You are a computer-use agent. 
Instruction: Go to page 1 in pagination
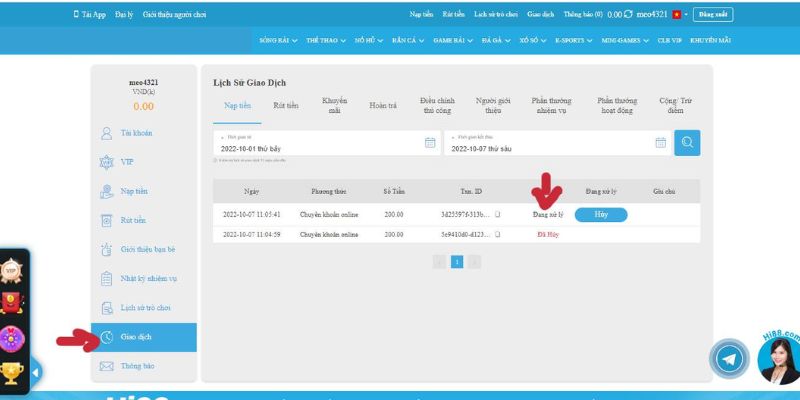tap(457, 262)
